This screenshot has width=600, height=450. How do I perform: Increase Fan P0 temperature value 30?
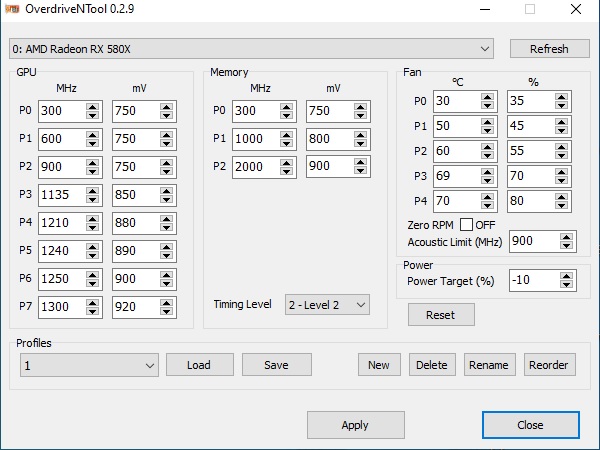click(x=488, y=97)
